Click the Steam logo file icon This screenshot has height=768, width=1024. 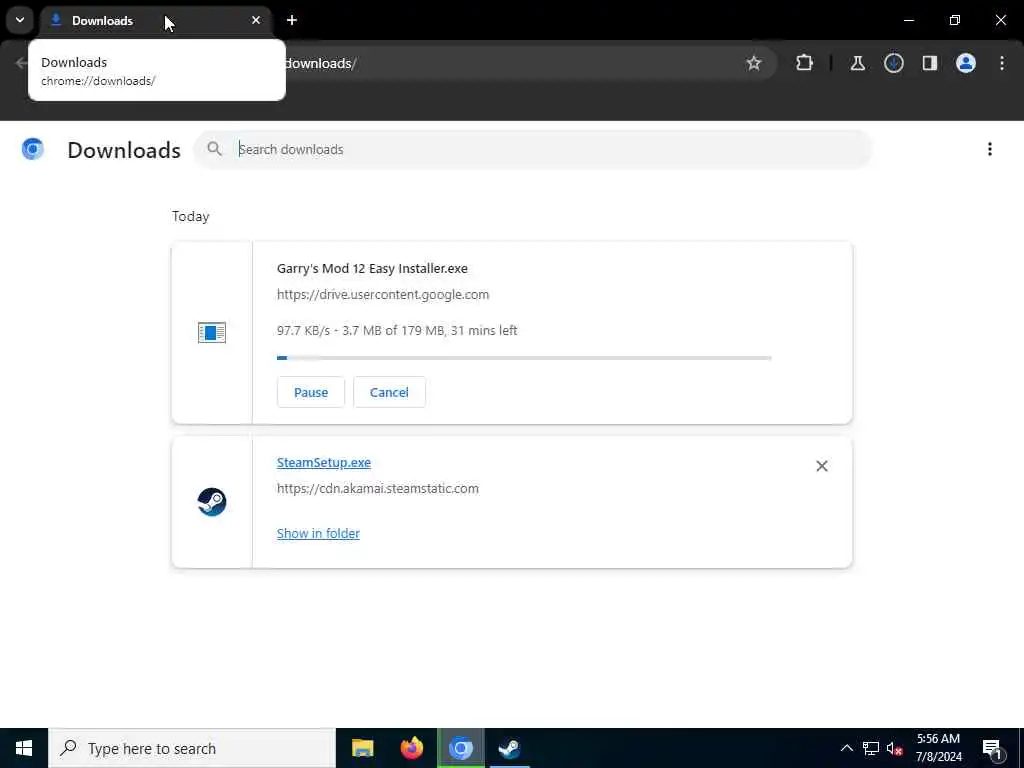click(212, 502)
